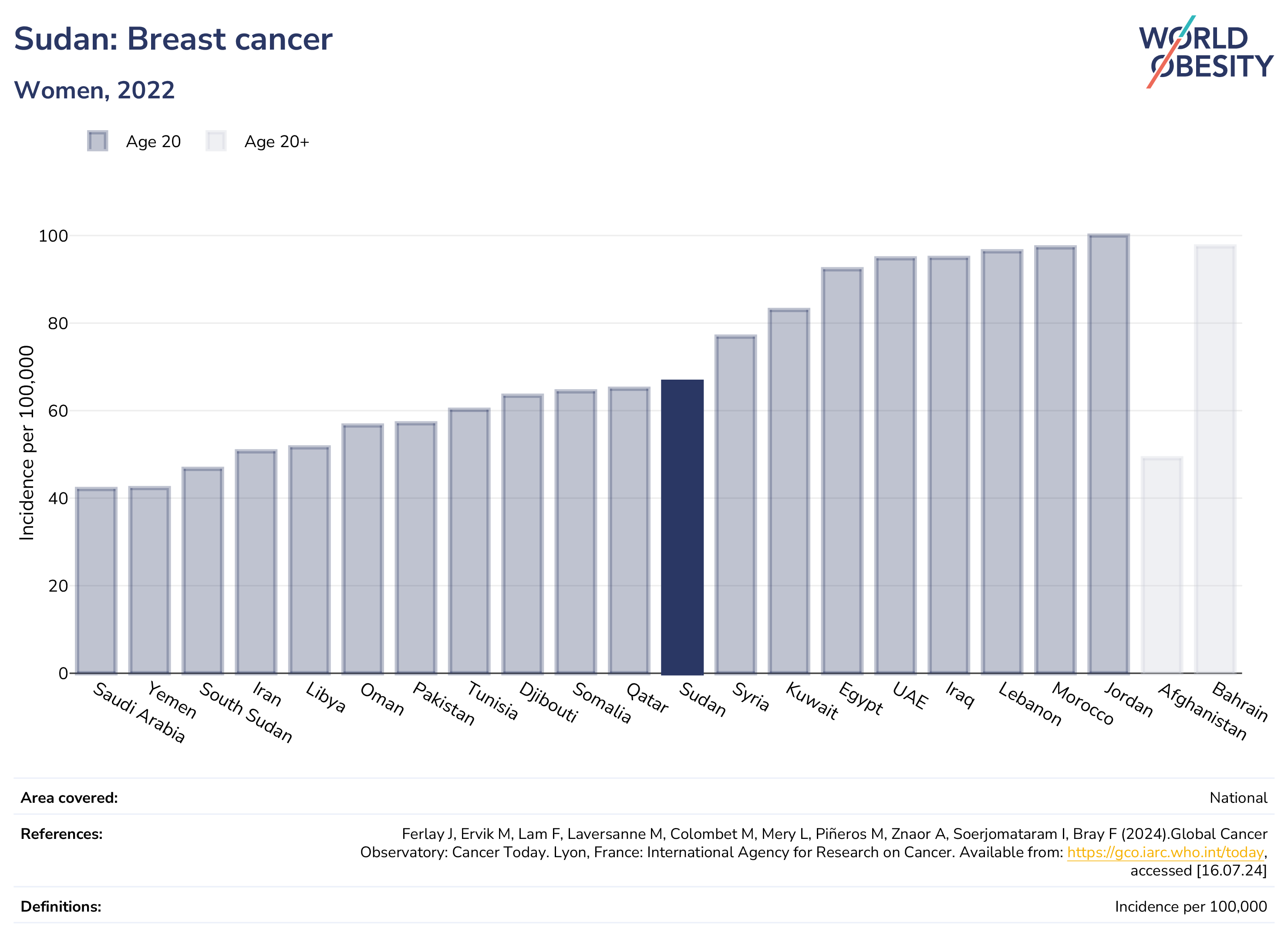Select the Bahrain bar
The width and height of the screenshot is (1288, 946).
coord(1215,459)
